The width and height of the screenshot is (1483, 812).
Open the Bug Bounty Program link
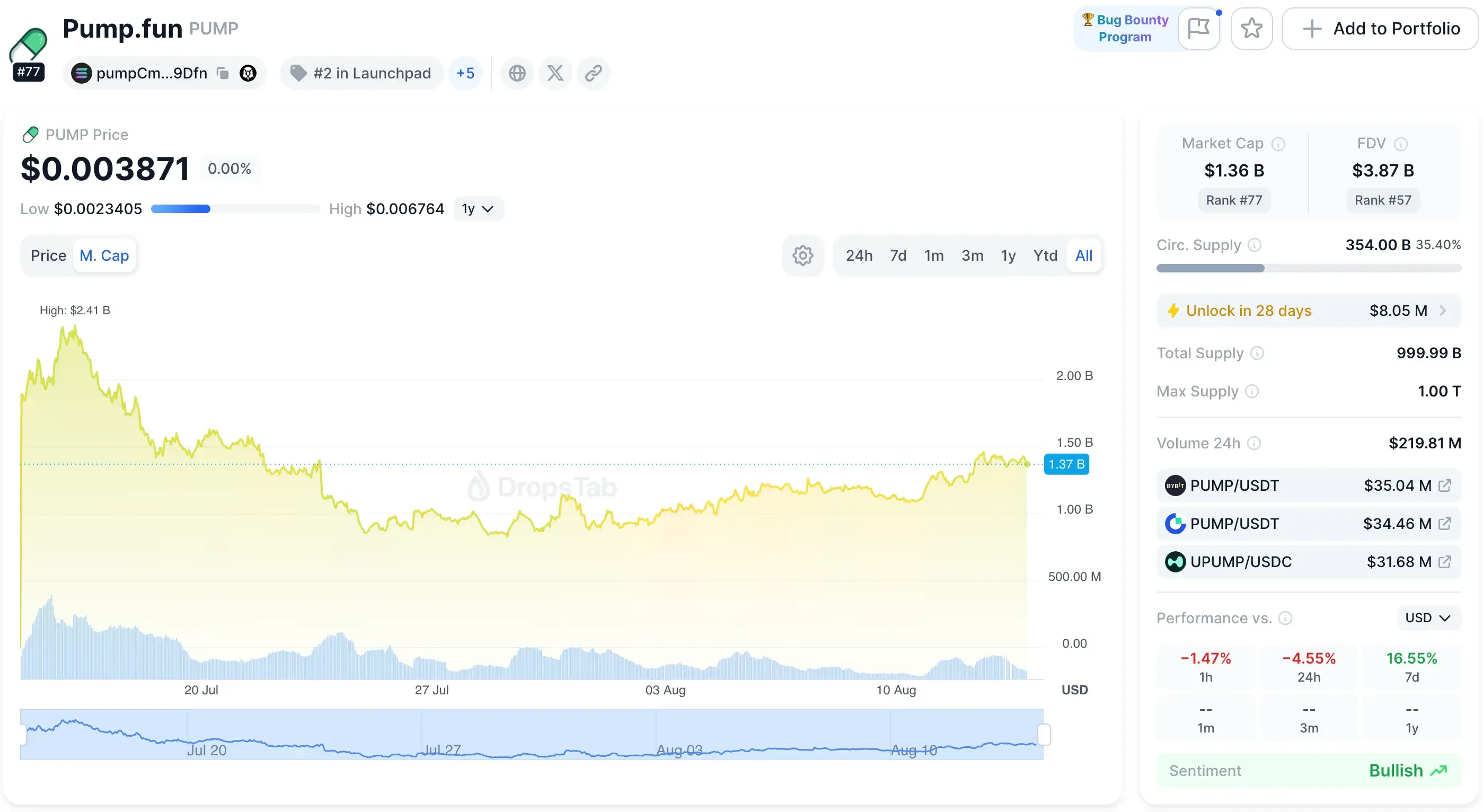click(x=1126, y=28)
